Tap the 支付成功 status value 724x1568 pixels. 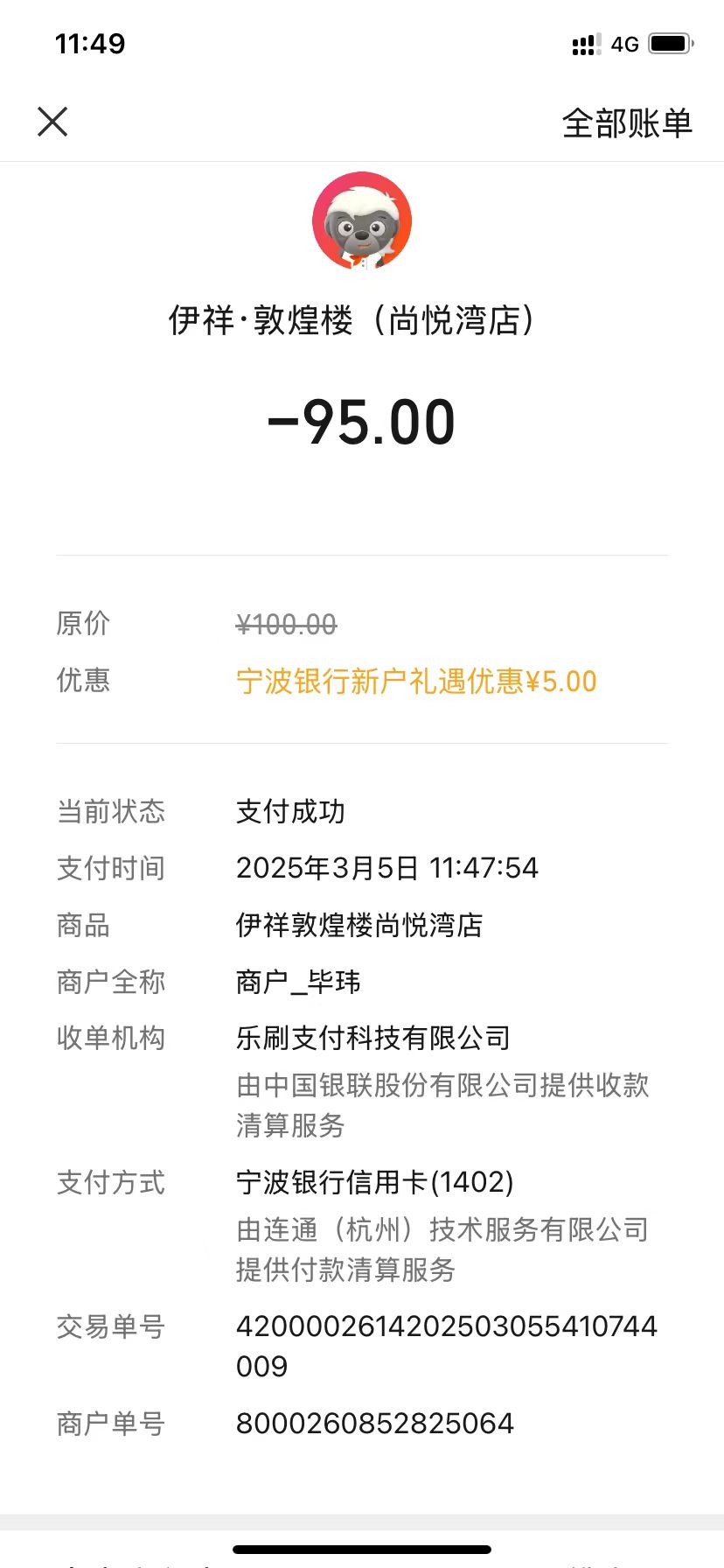tap(290, 811)
